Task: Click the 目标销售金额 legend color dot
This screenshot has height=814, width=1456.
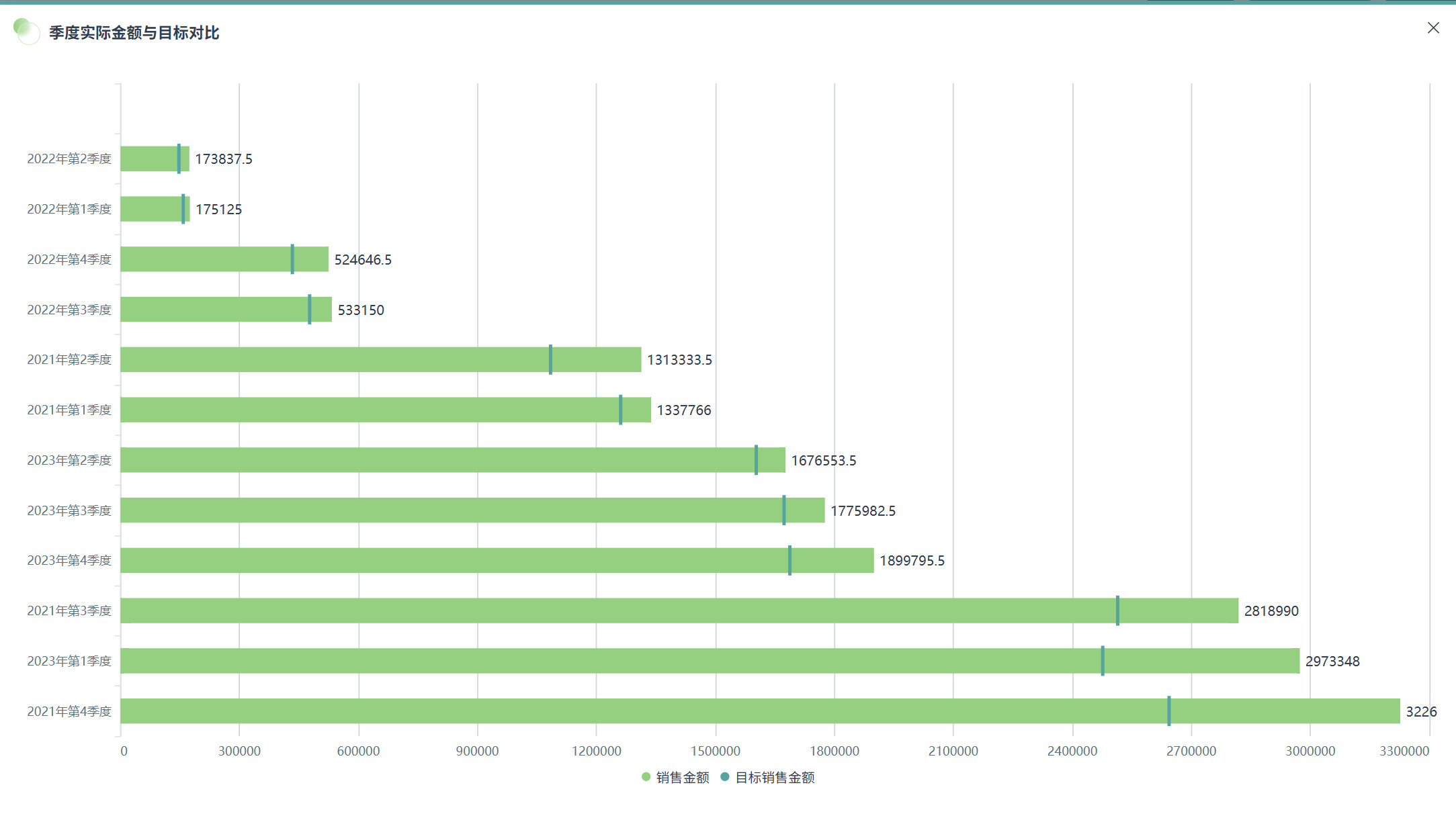Action: 725,777
